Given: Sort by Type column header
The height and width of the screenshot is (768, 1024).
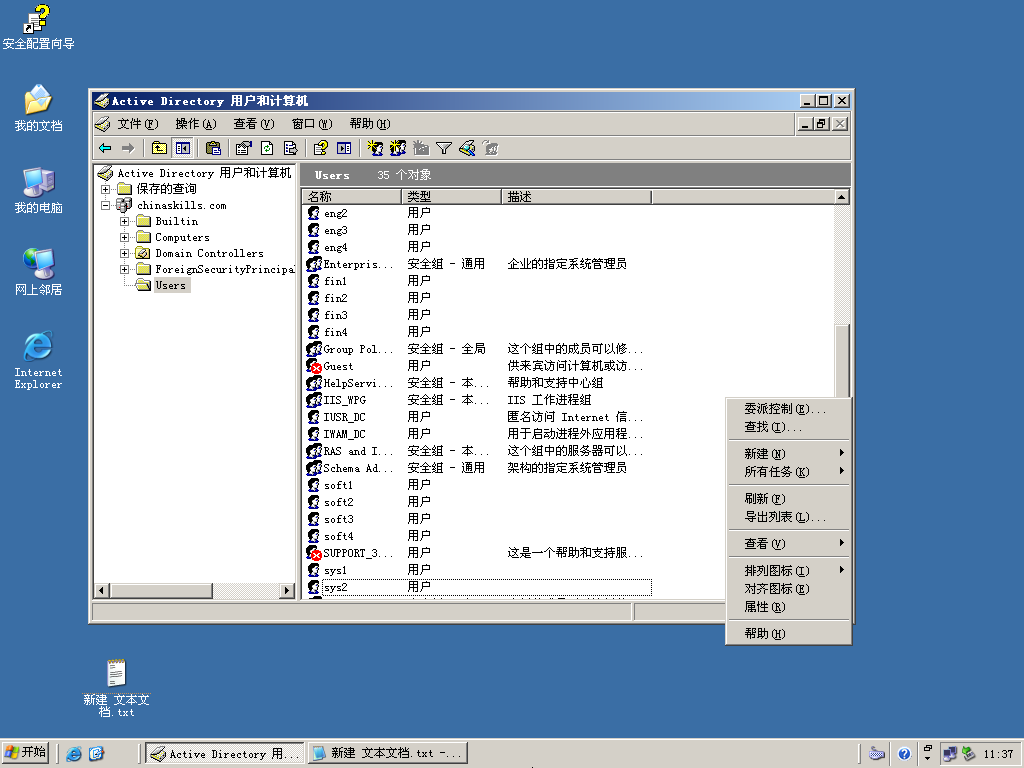Looking at the screenshot, I should [x=451, y=197].
